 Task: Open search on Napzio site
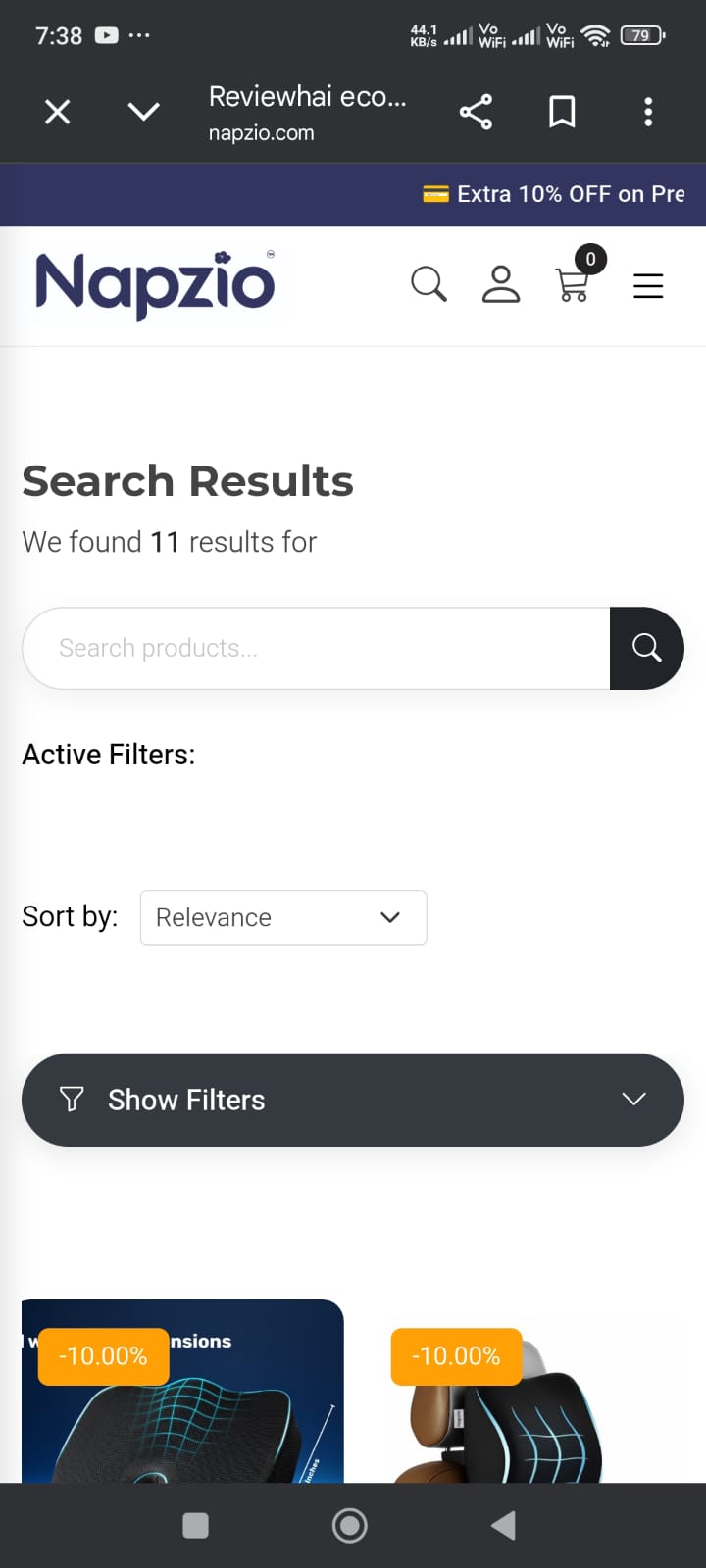coord(429,284)
